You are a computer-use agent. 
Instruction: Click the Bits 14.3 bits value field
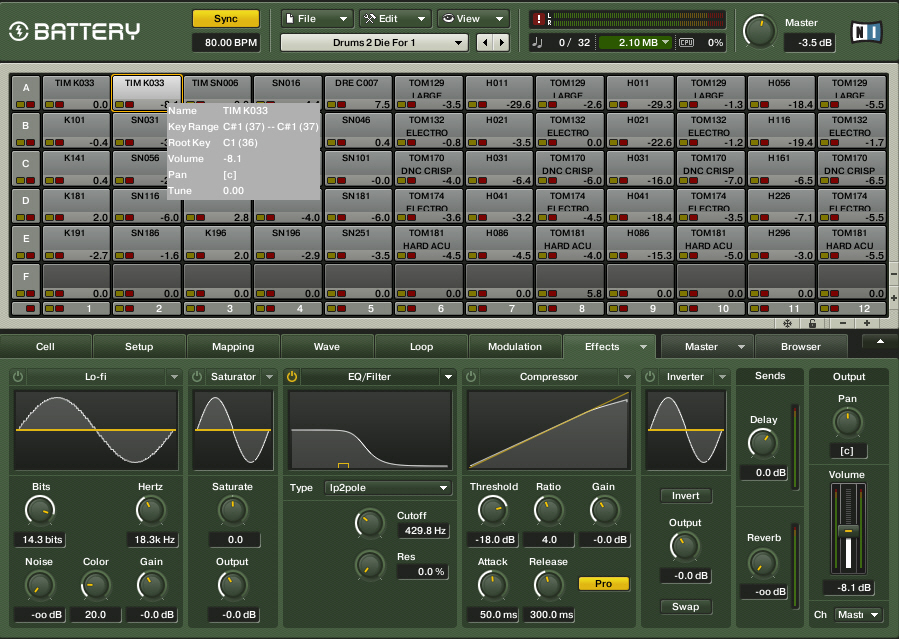[x=40, y=540]
